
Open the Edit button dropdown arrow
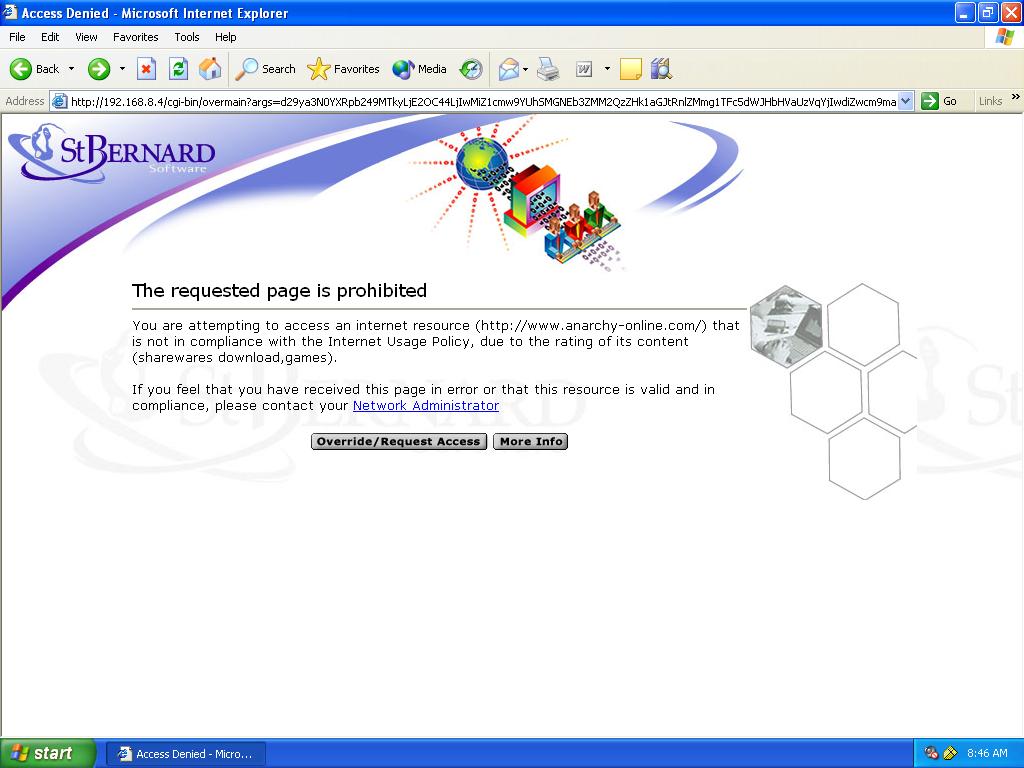[607, 69]
